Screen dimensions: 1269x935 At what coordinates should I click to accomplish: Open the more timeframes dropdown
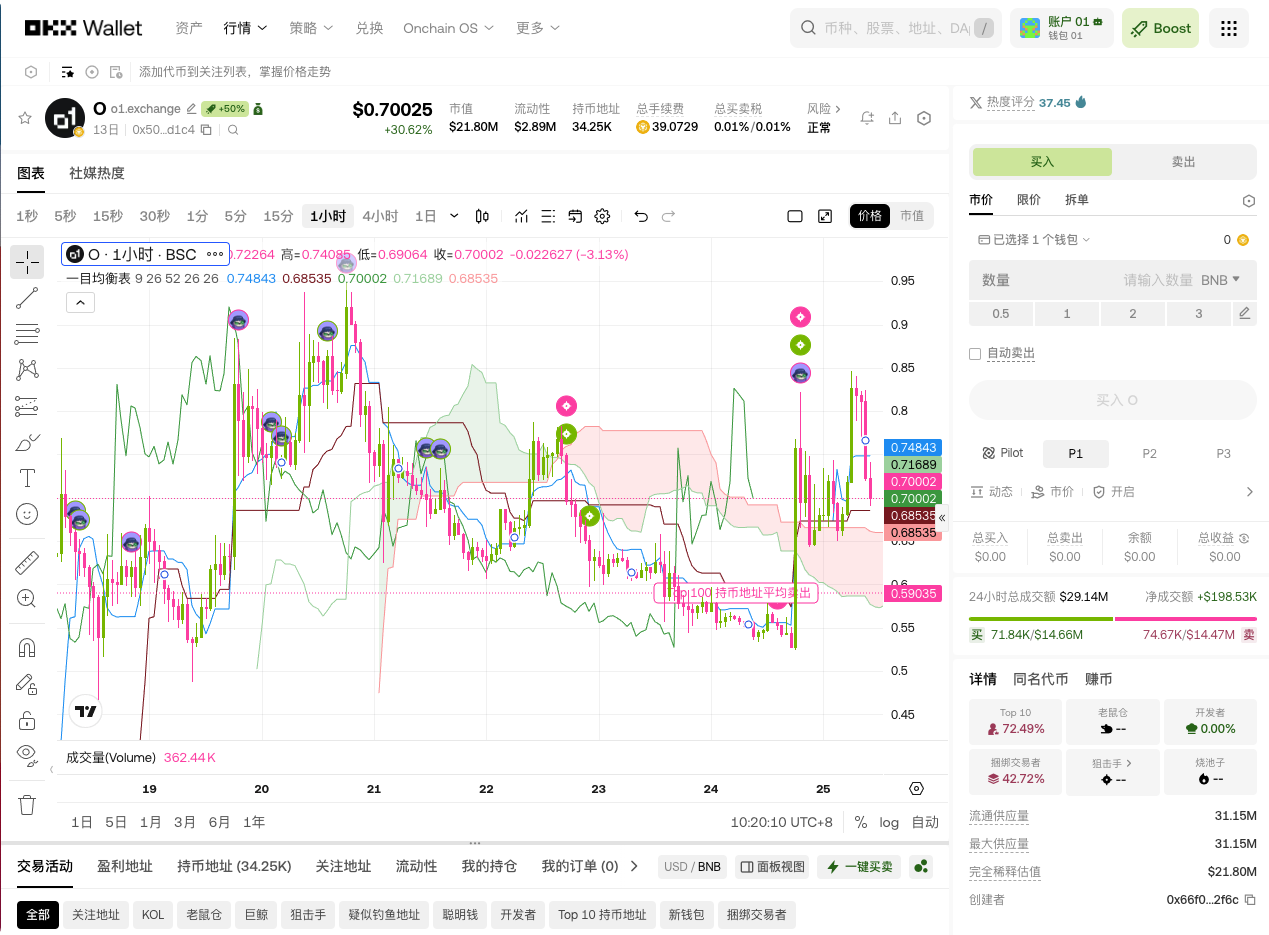[x=455, y=216]
